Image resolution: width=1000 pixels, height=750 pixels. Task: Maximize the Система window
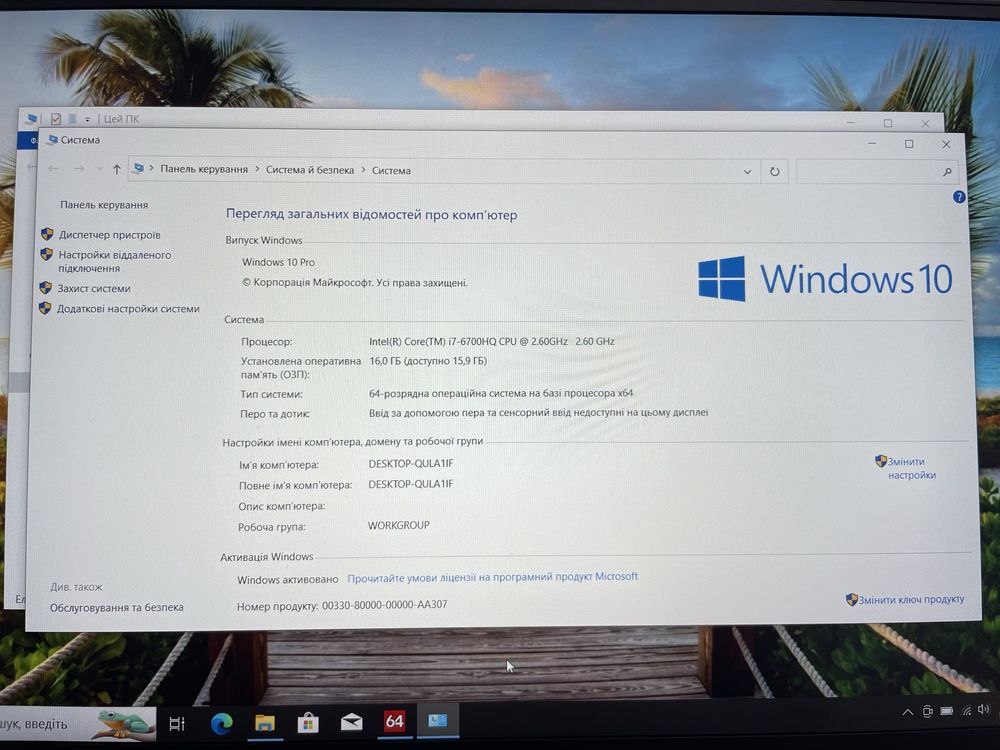click(x=909, y=144)
